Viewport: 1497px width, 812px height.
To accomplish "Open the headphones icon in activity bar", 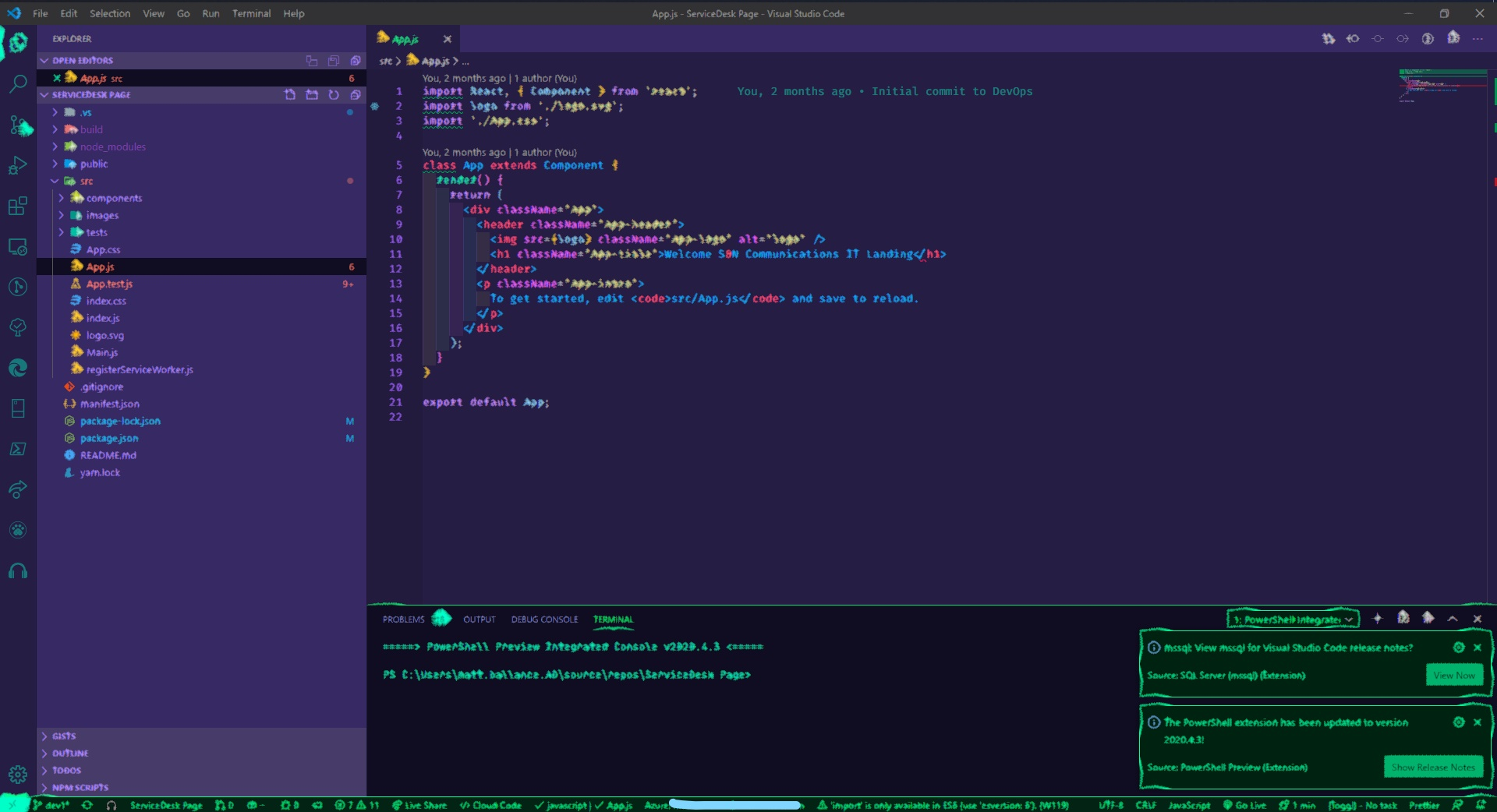I will pos(18,571).
